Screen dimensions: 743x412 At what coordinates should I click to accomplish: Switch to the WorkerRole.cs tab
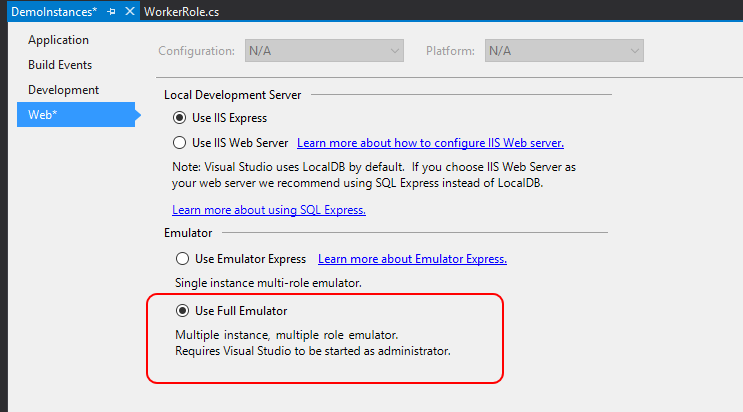(181, 12)
